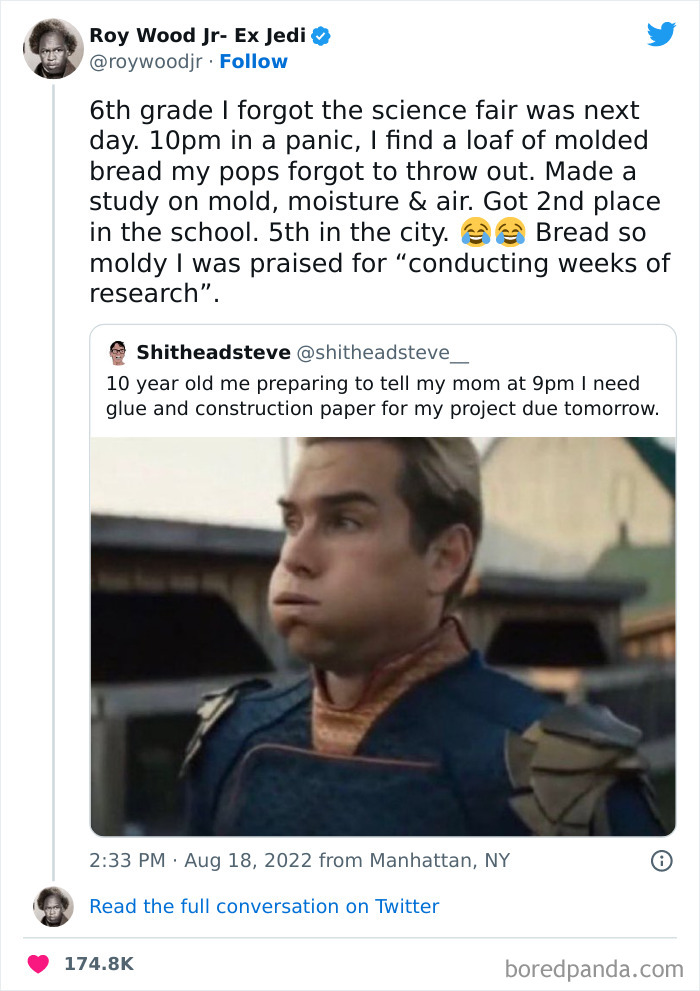Screen dimensions: 700x991
Task: Open the Shitheadsteve display name
Action: (x=213, y=353)
